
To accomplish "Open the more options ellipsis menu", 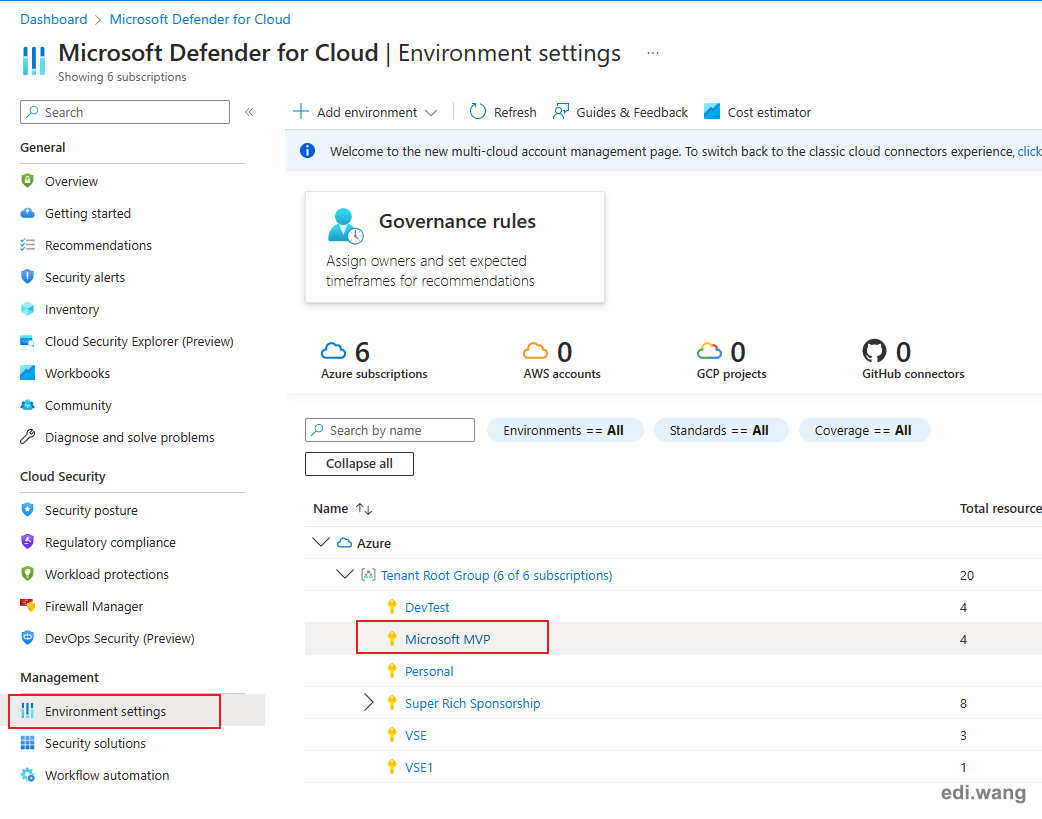I will tap(653, 53).
